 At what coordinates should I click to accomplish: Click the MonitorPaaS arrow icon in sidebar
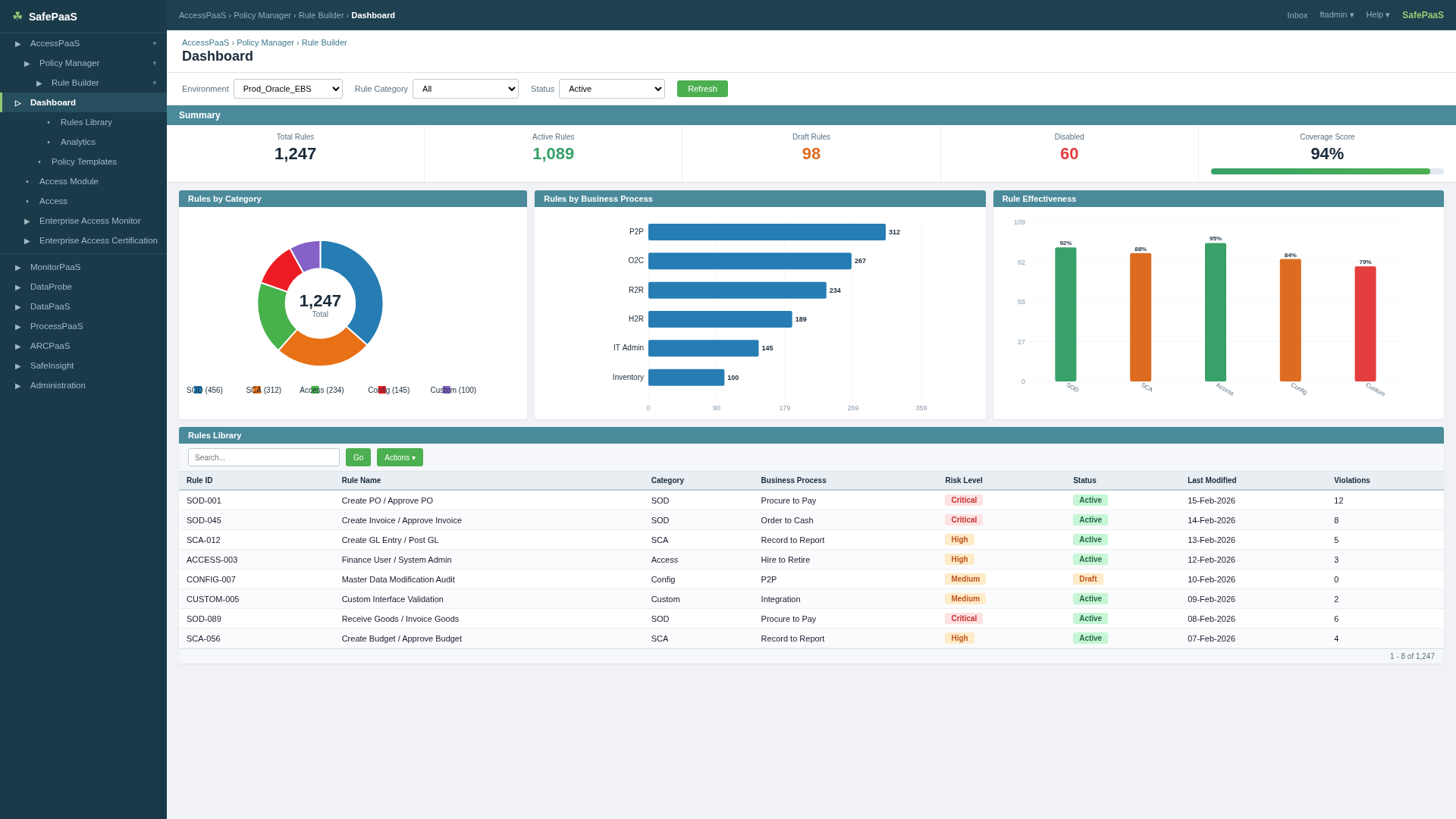(18, 268)
